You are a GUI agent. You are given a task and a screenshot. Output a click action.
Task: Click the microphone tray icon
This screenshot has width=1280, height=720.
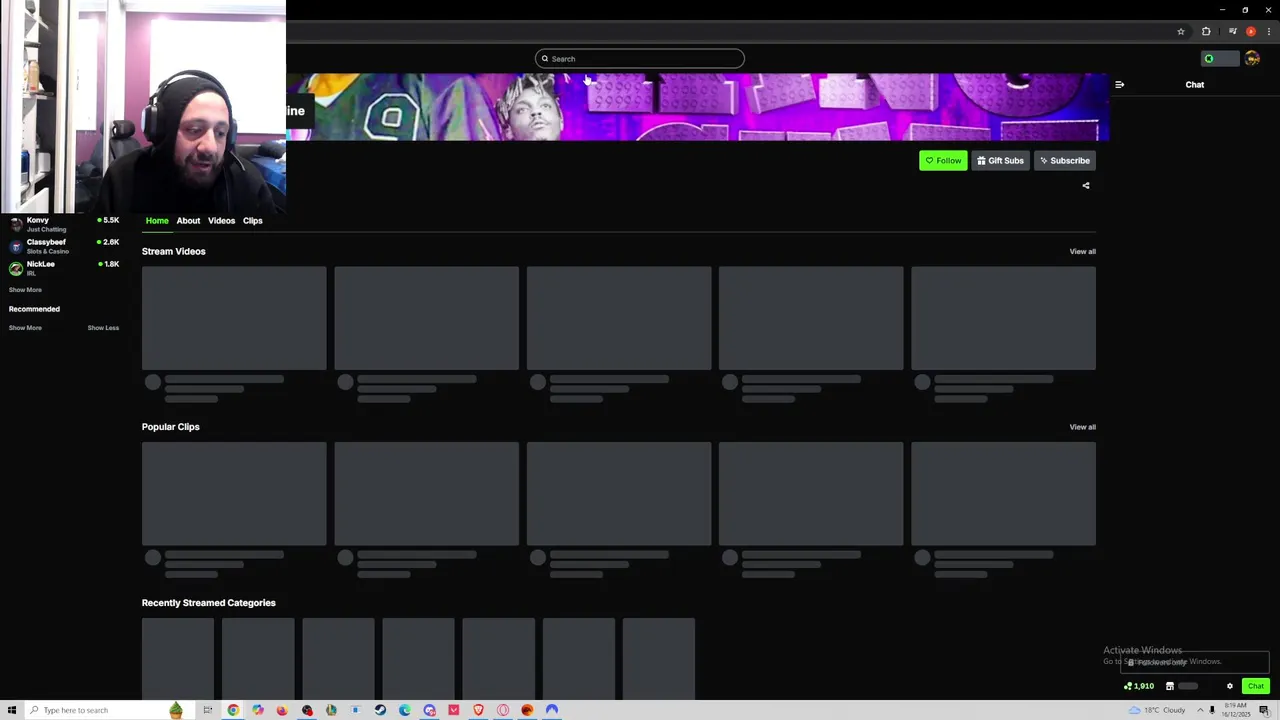[1212, 710]
